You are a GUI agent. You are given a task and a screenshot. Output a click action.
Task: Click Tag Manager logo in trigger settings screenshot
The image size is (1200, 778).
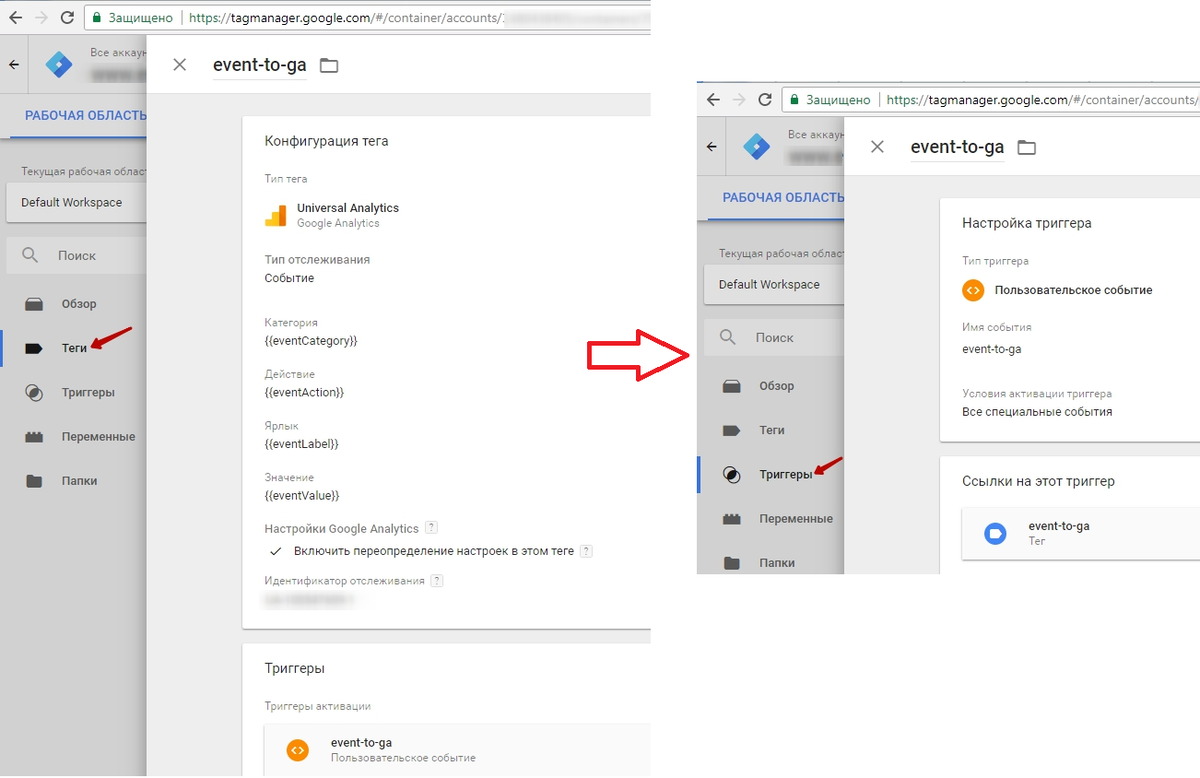[x=757, y=146]
